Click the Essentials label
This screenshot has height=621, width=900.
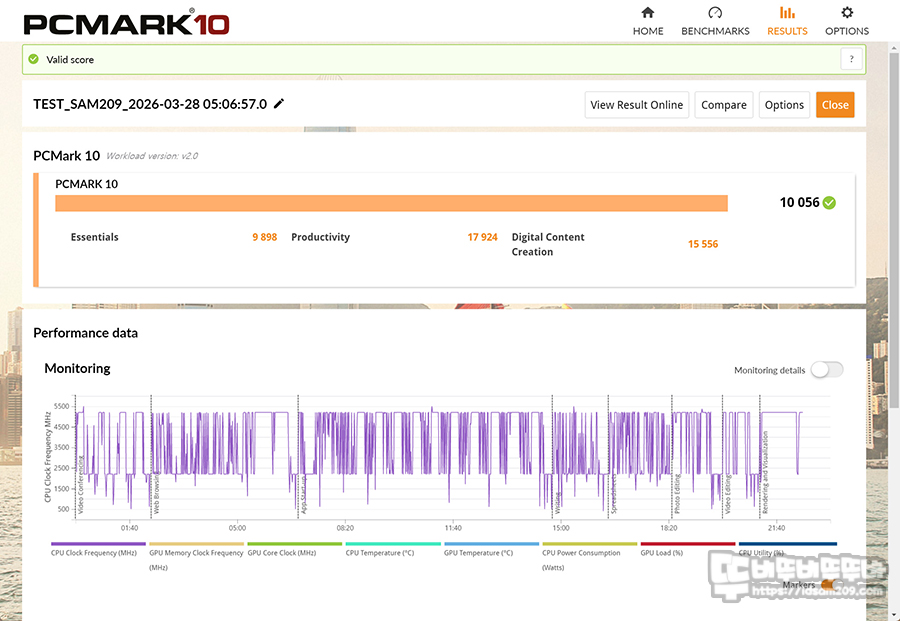[x=95, y=237]
